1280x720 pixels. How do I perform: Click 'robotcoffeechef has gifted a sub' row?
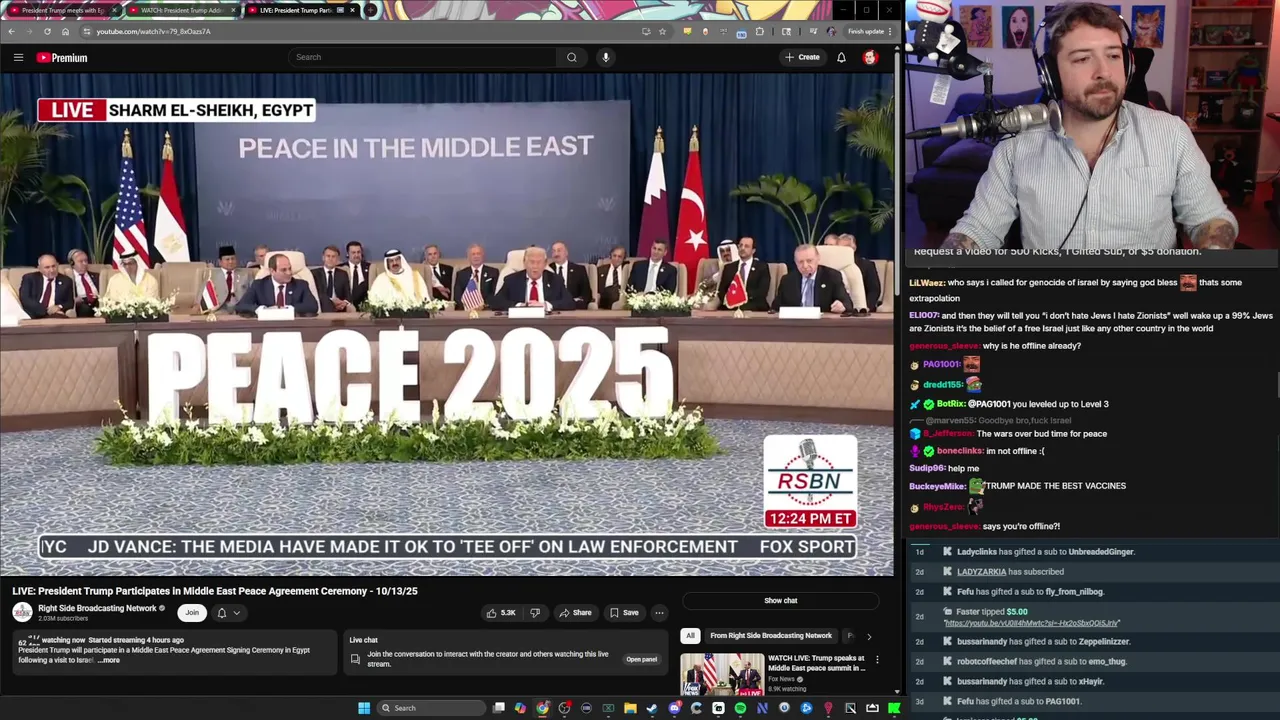pos(1094,662)
